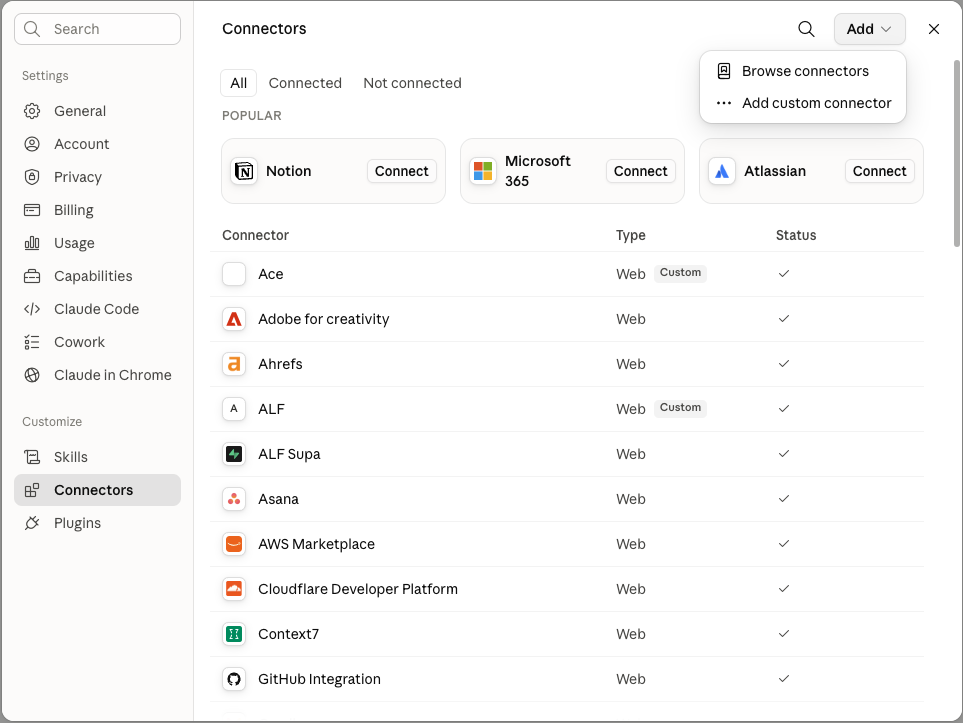This screenshot has height=723, width=963.
Task: Open Capabilities settings label
Action: point(93,276)
